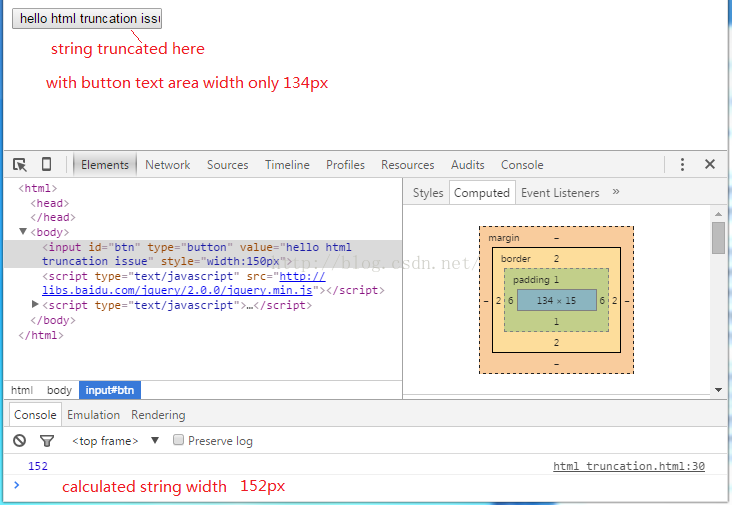732x505 pixels.
Task: Open the Profiles tab
Action: point(345,165)
